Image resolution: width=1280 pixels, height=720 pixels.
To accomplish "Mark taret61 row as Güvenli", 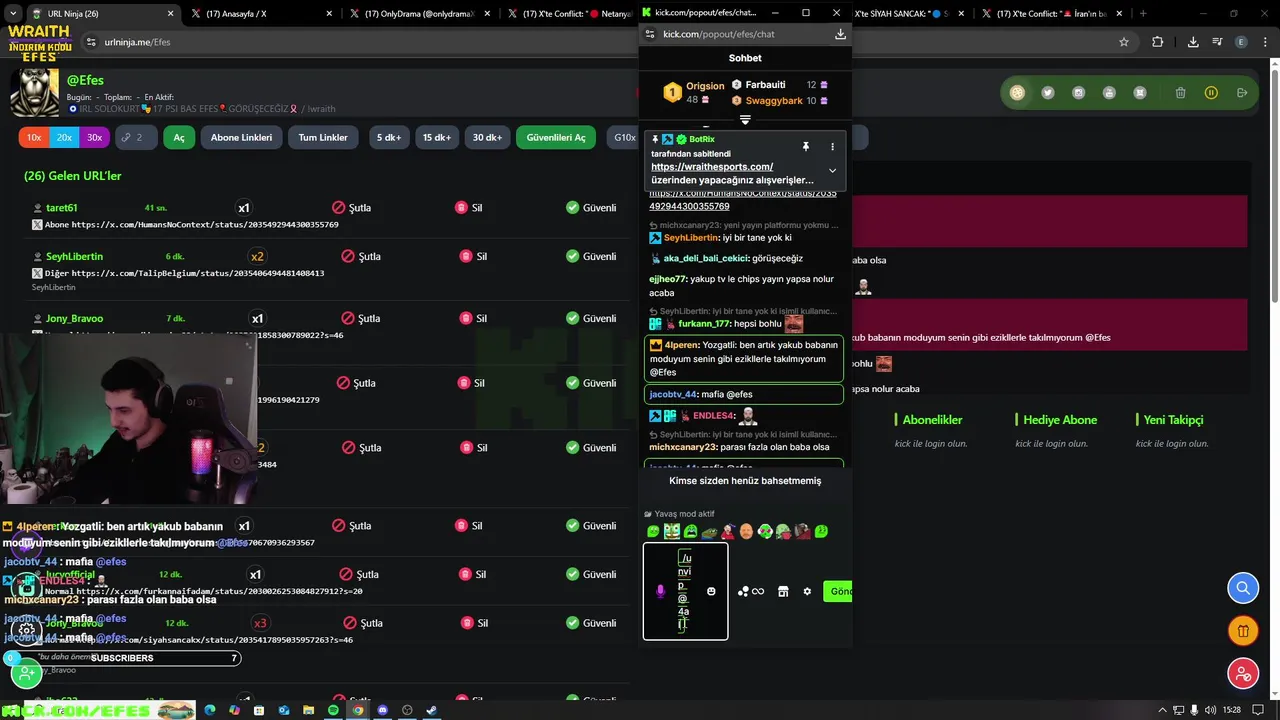I will coord(591,207).
